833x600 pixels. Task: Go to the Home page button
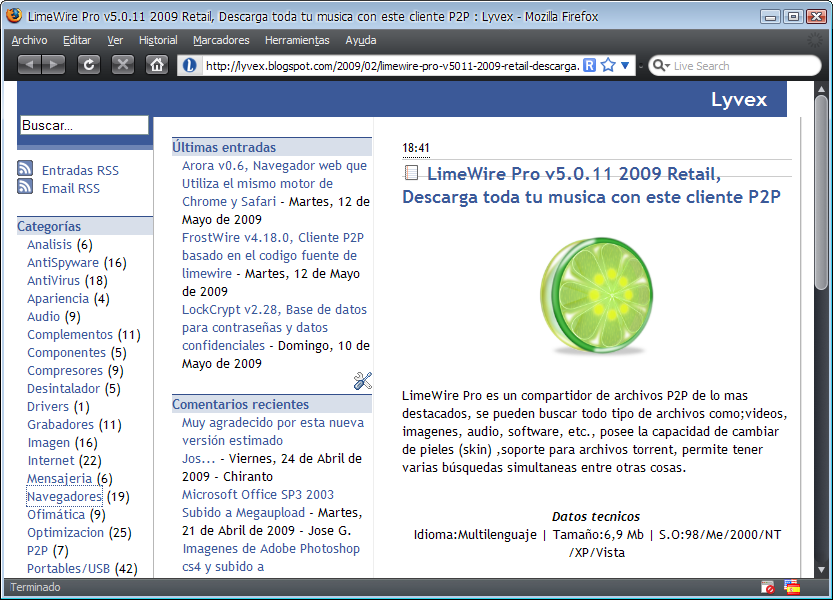pyautogui.click(x=156, y=65)
